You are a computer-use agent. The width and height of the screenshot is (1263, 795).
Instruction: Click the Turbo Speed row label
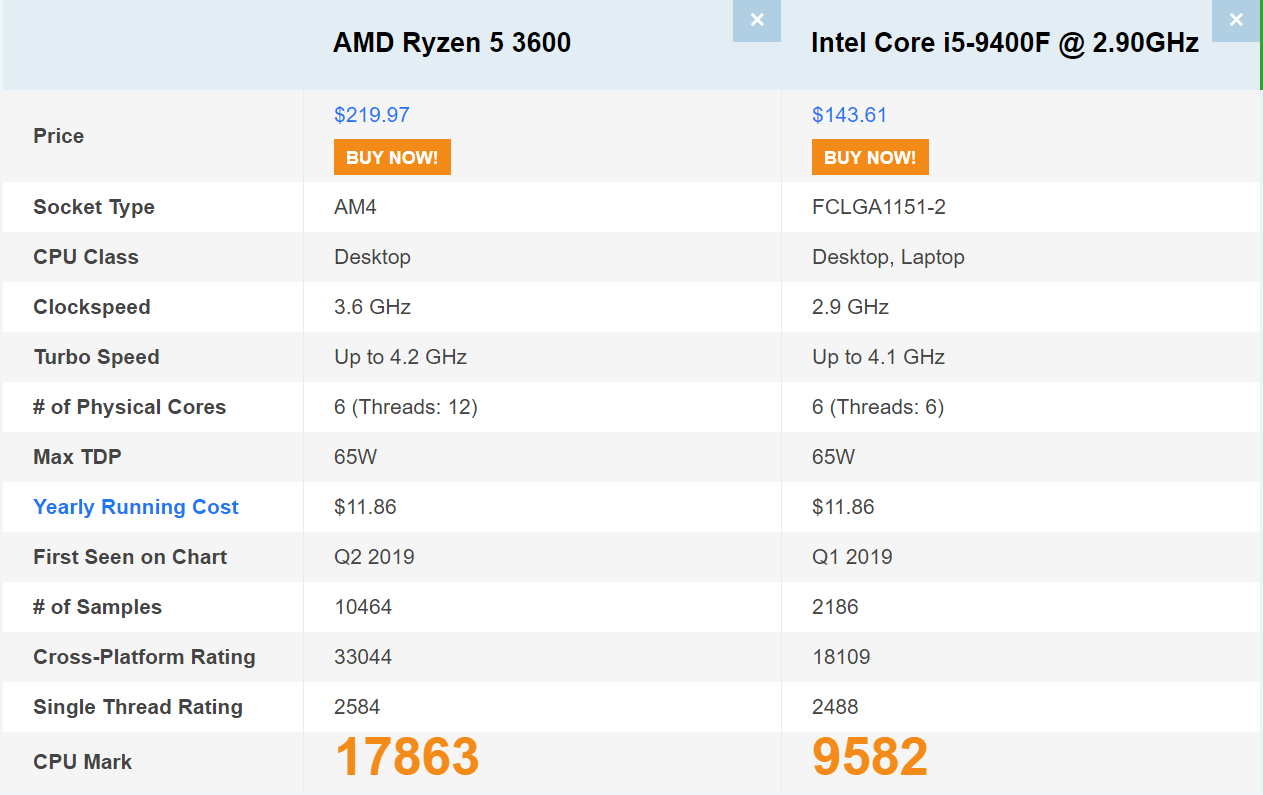[x=97, y=357]
